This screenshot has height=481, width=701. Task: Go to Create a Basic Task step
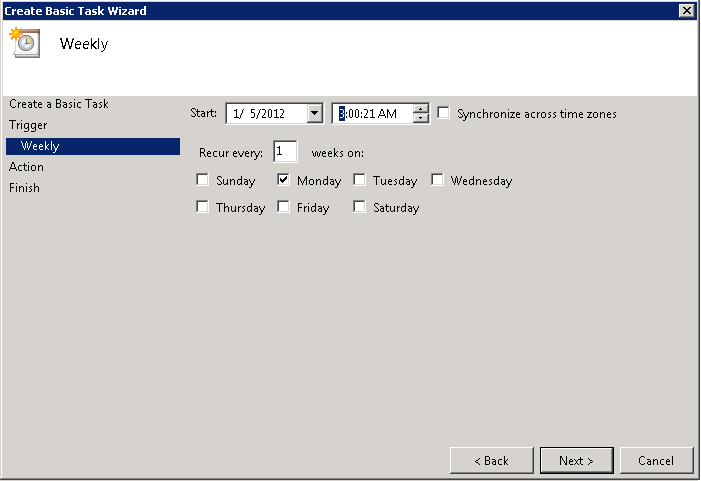pos(59,104)
